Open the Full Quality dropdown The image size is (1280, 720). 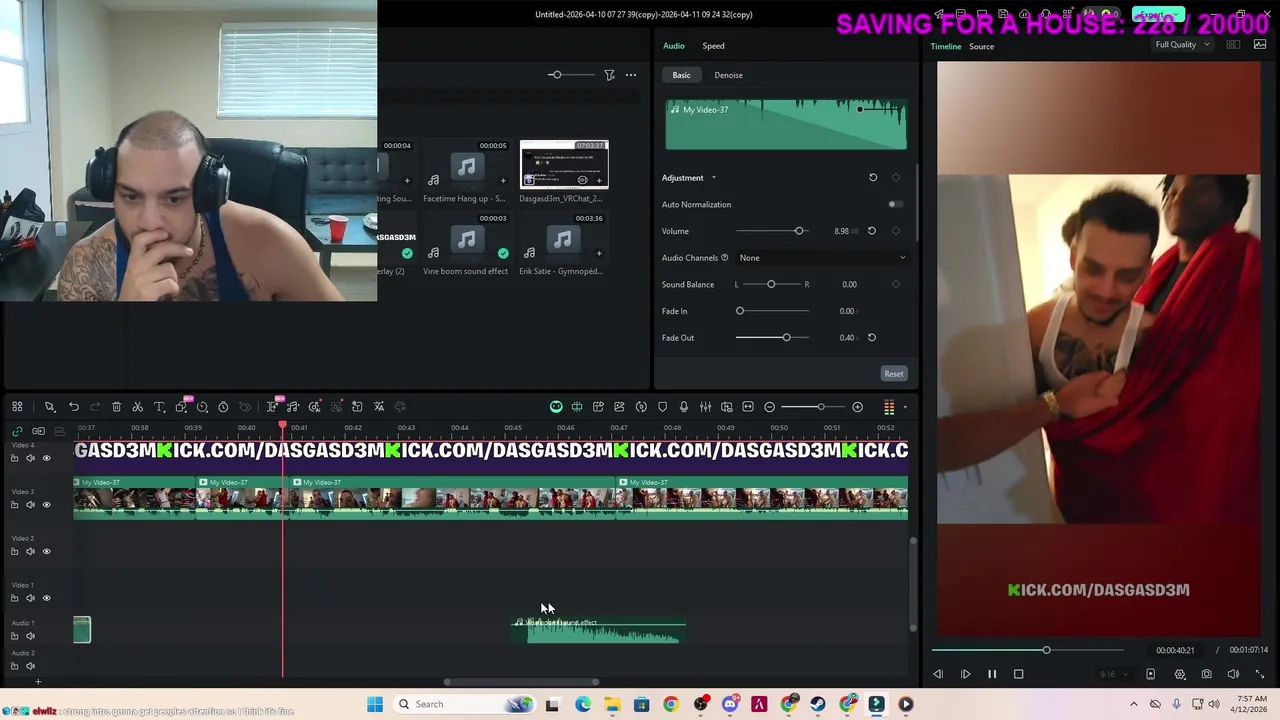[x=1182, y=45]
